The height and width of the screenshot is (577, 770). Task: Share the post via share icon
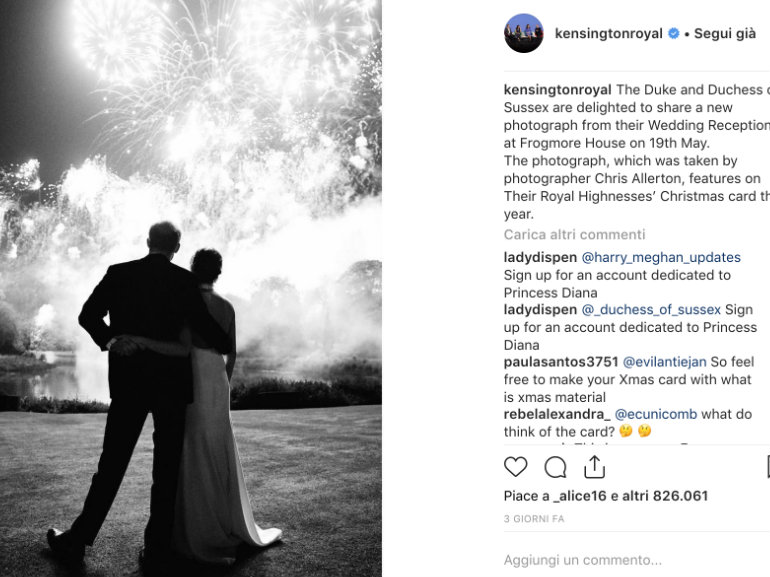point(594,467)
